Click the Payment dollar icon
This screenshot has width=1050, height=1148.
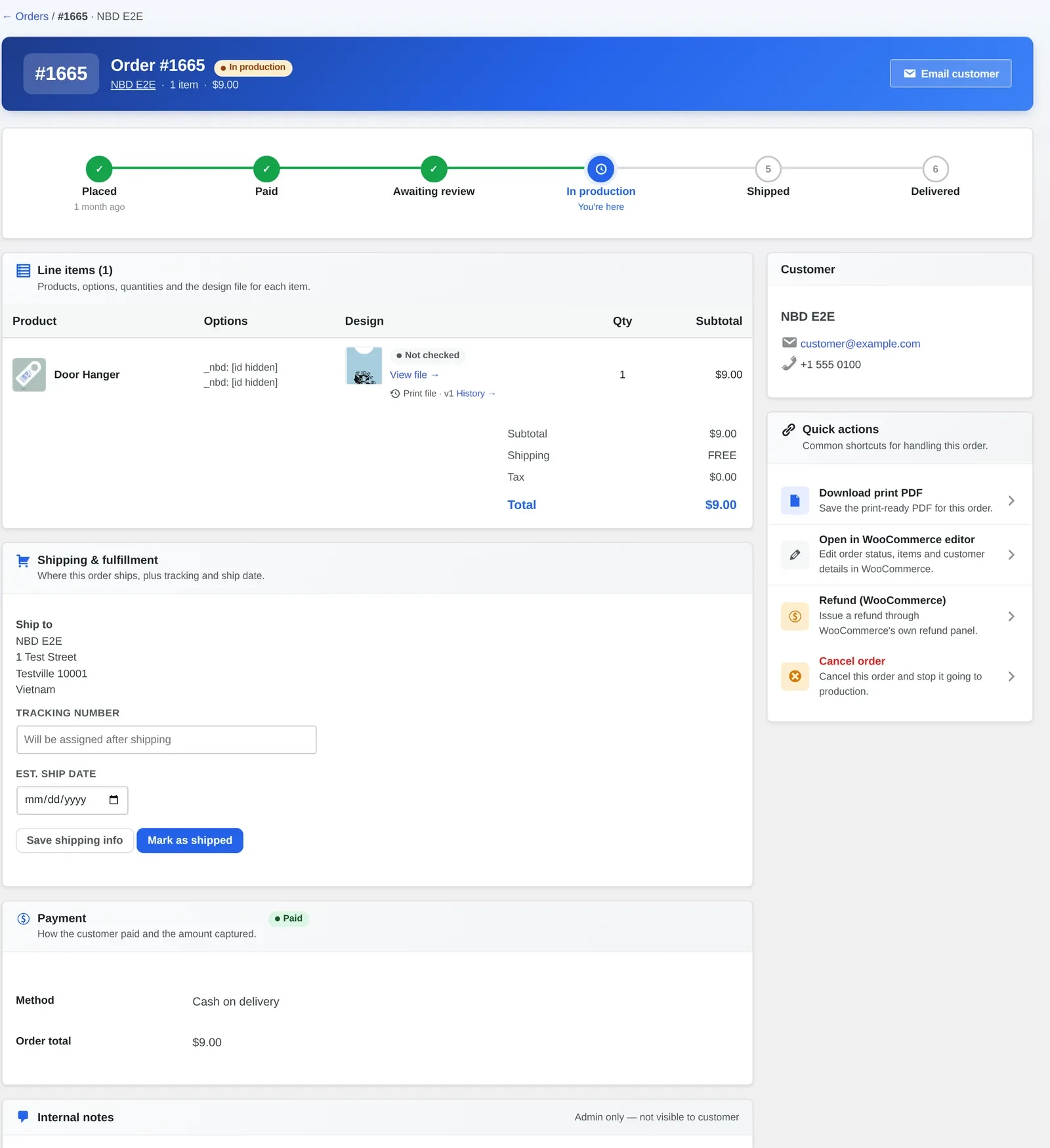click(x=23, y=919)
